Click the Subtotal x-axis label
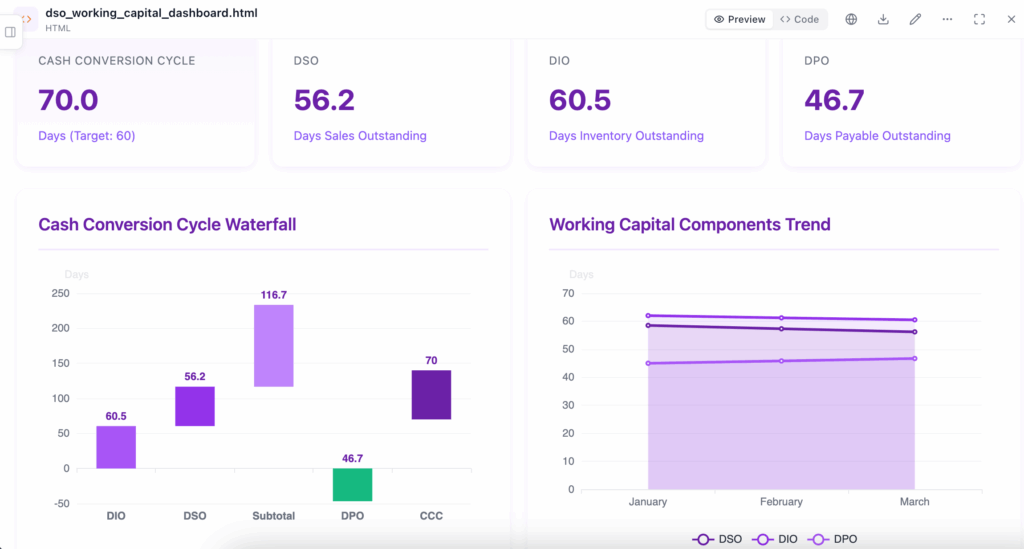The height and width of the screenshot is (549, 1024). [274, 516]
